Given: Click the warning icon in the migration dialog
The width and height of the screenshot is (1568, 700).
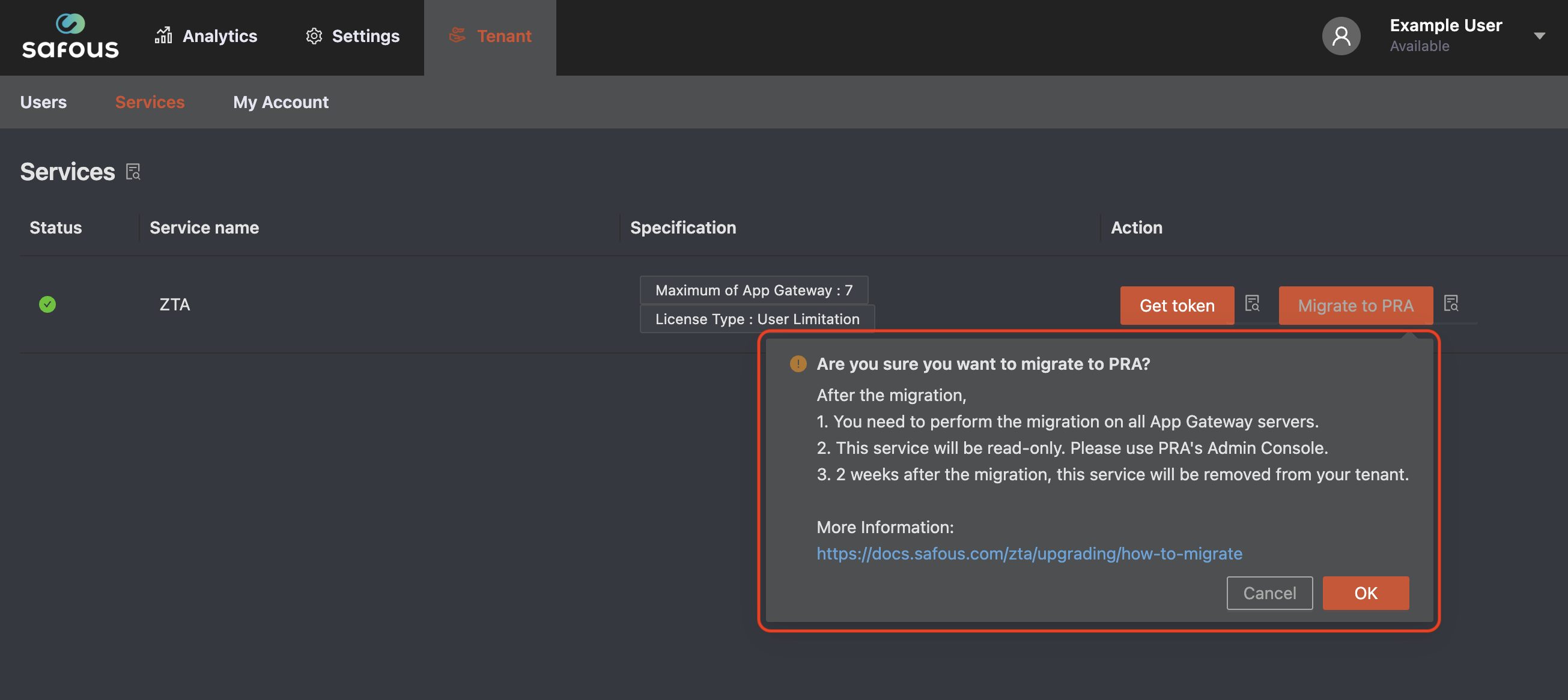Looking at the screenshot, I should click(798, 364).
